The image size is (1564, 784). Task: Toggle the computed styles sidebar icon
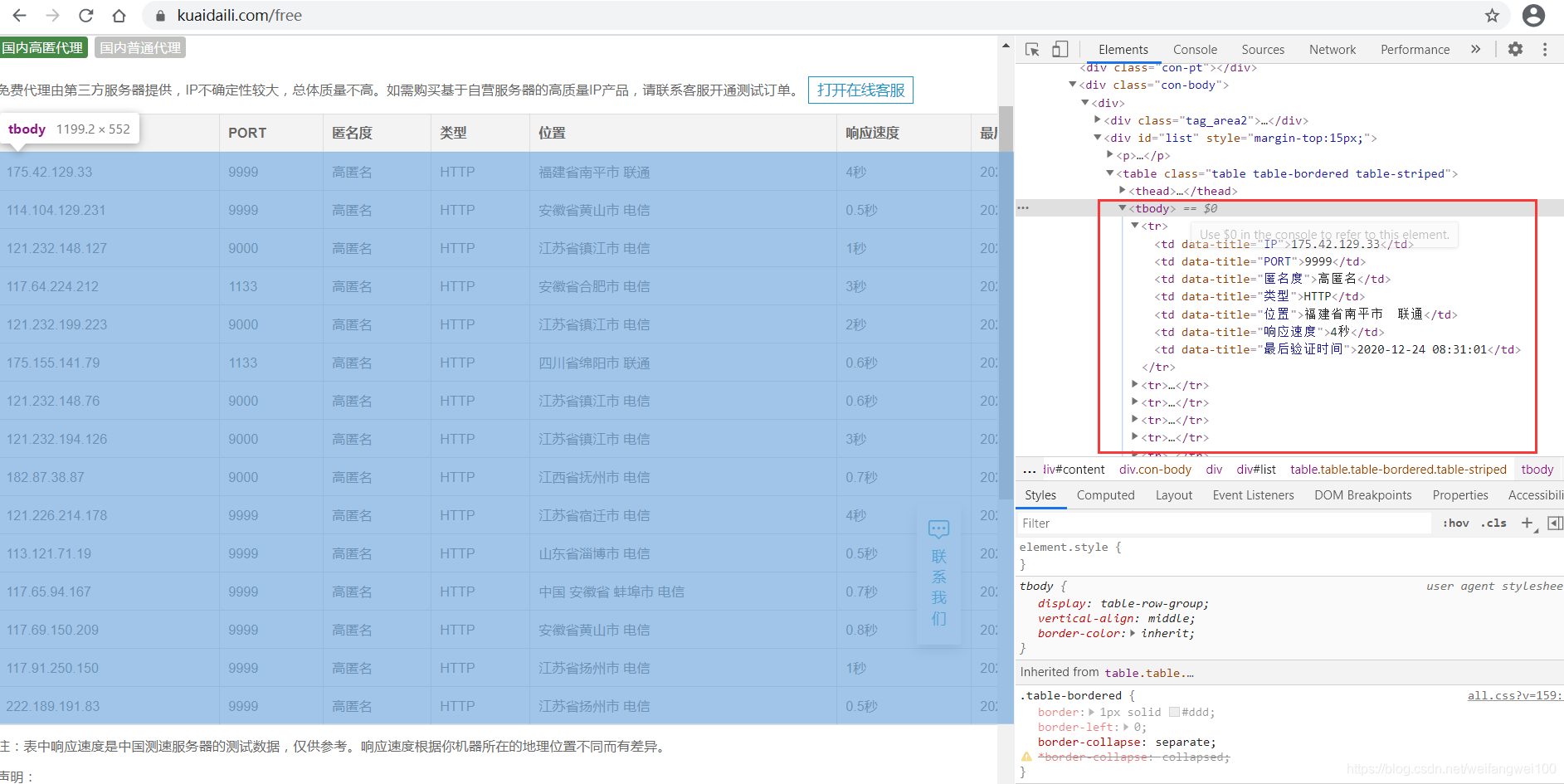pos(1556,523)
